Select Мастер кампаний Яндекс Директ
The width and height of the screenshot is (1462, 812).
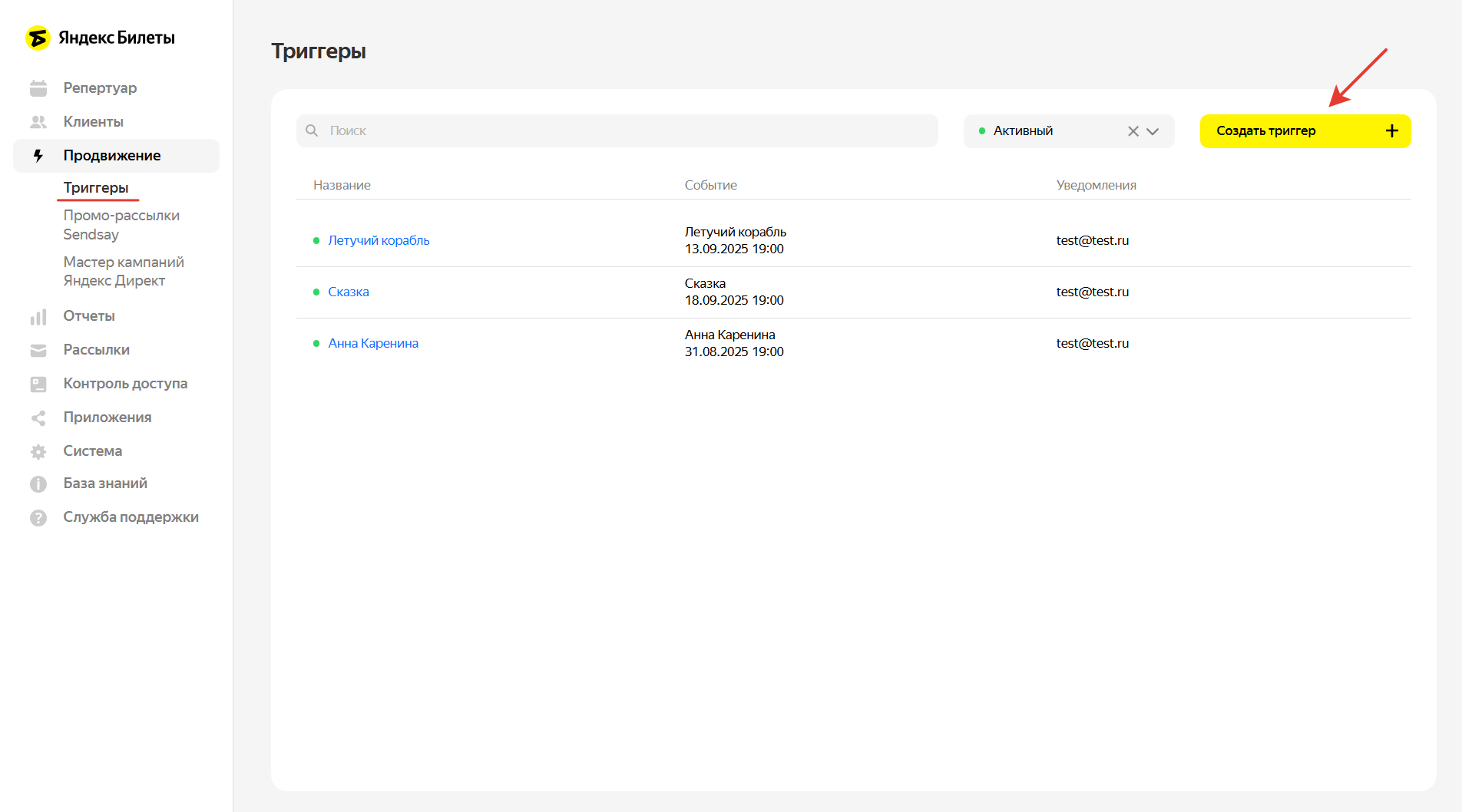pos(124,272)
